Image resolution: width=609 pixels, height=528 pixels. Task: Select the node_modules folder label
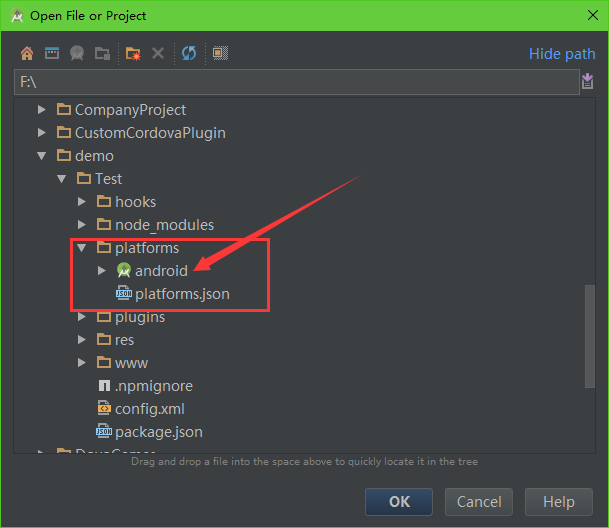164,225
